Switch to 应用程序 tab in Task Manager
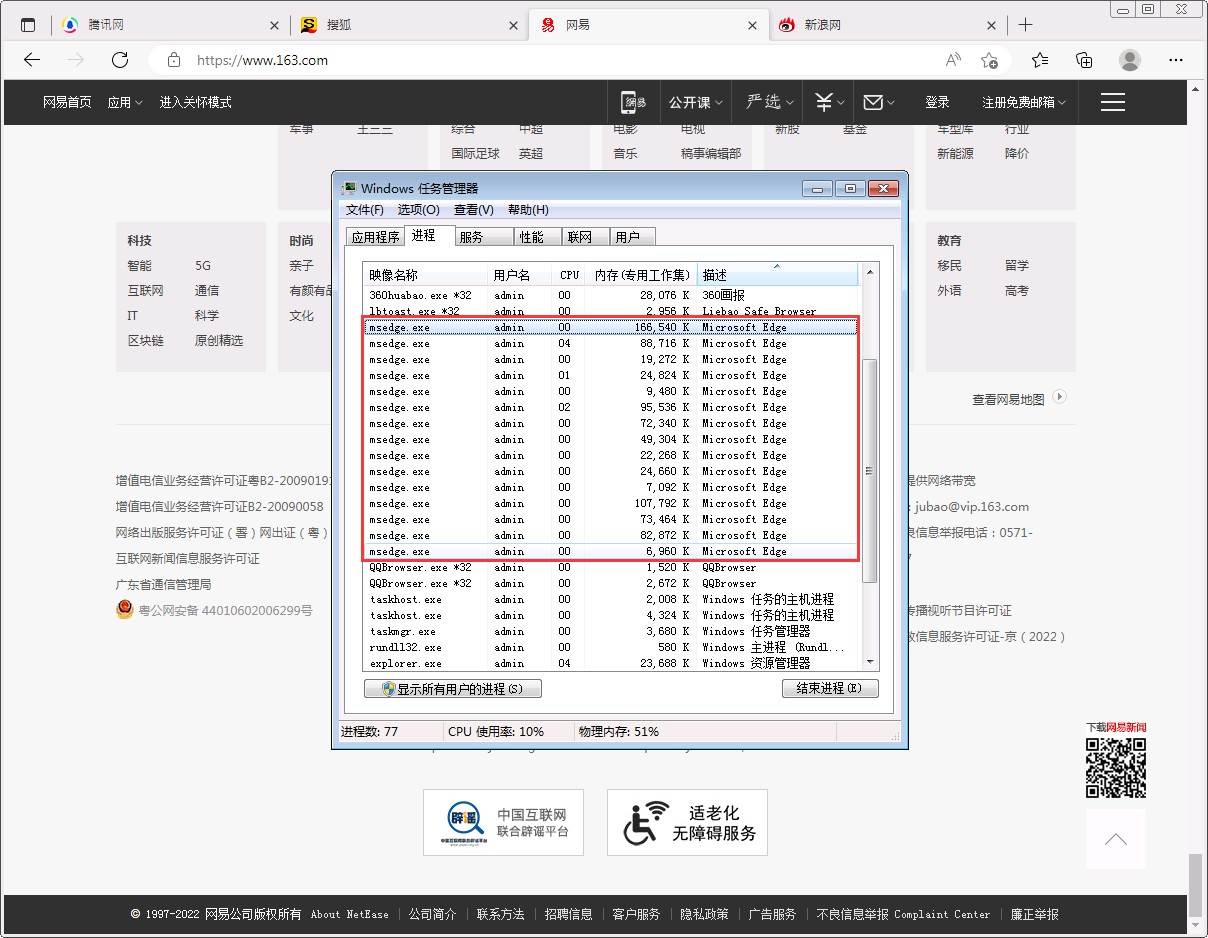 click(x=375, y=237)
